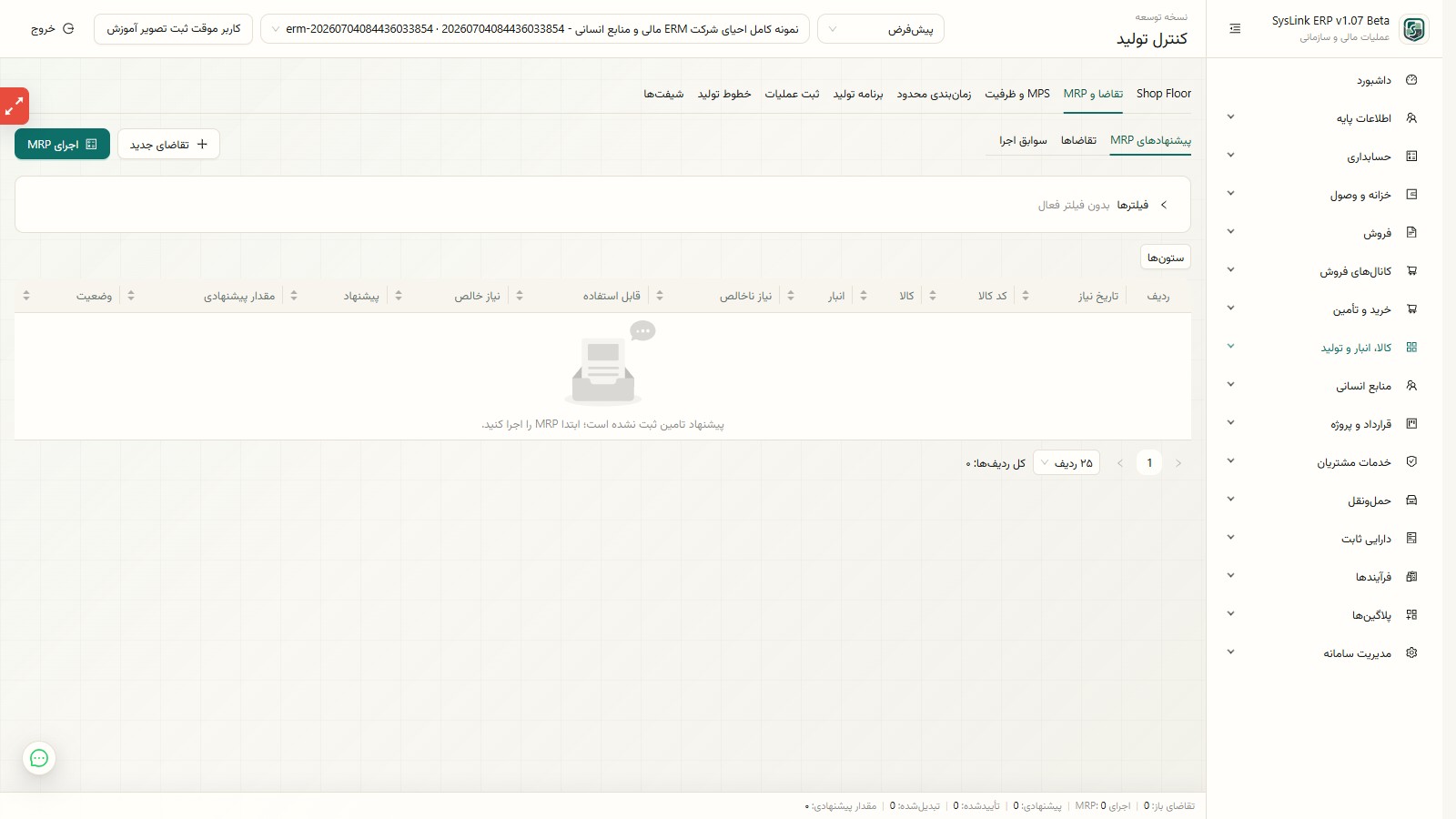This screenshot has width=1456, height=819.
Task: Click the مدیریت سامانه gear icon
Action: pos(1411,652)
